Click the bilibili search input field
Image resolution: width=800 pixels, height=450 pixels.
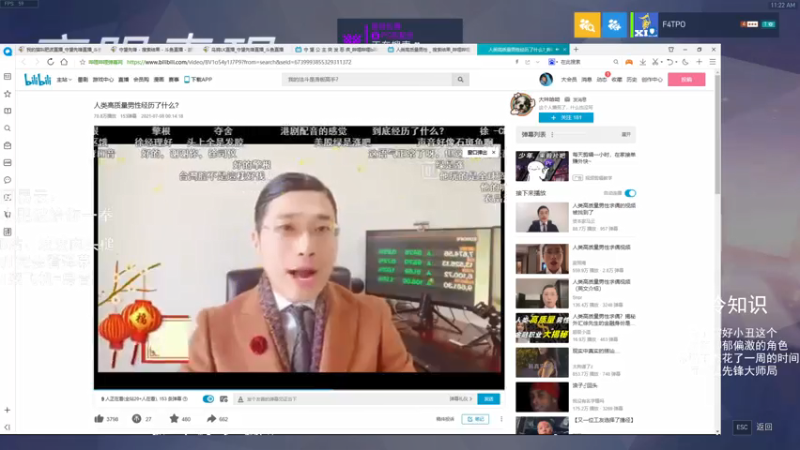point(367,80)
